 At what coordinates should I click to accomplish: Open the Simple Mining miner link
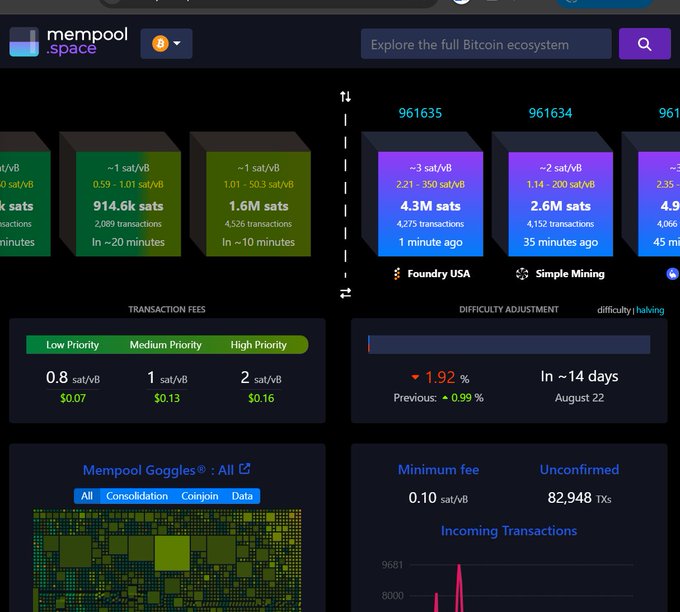coord(570,274)
